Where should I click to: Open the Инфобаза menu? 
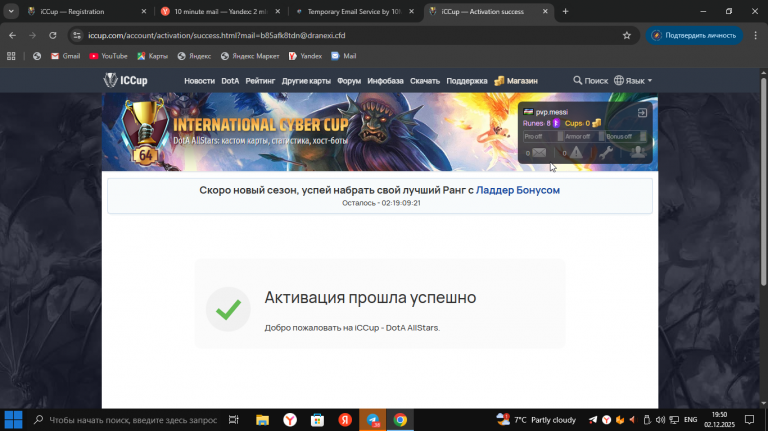(x=385, y=81)
